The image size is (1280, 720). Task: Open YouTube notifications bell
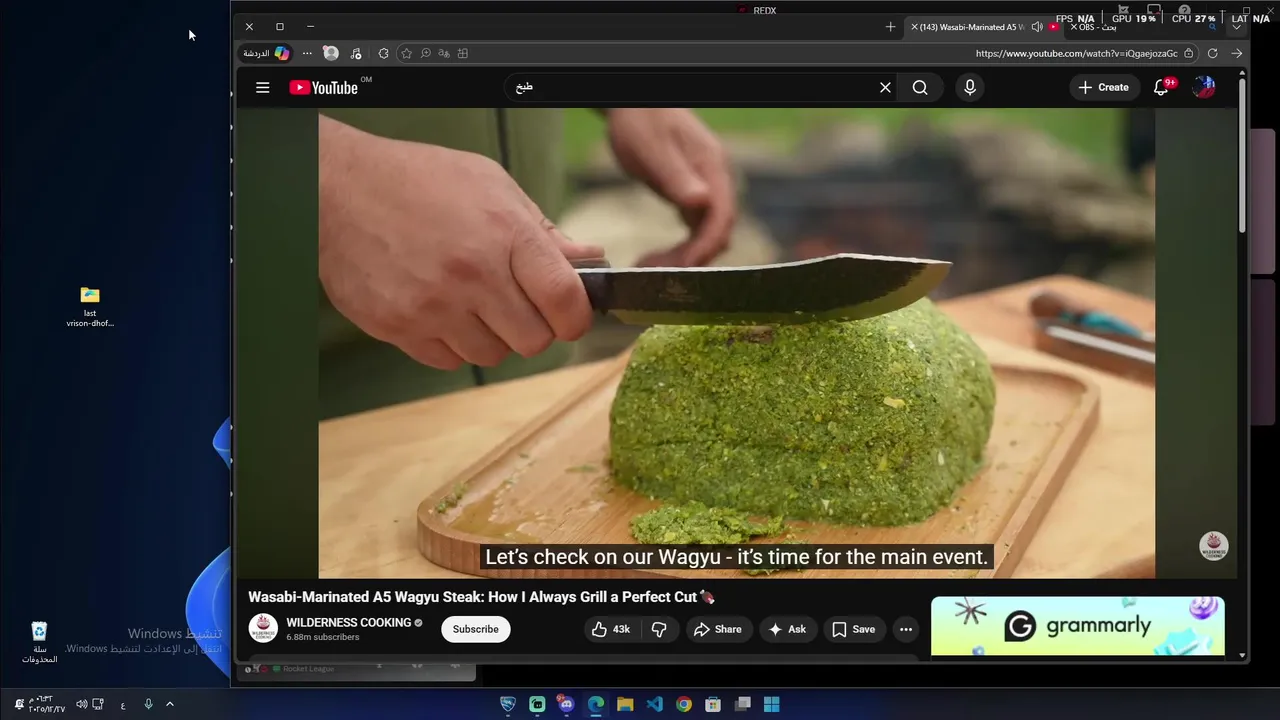(x=1161, y=88)
